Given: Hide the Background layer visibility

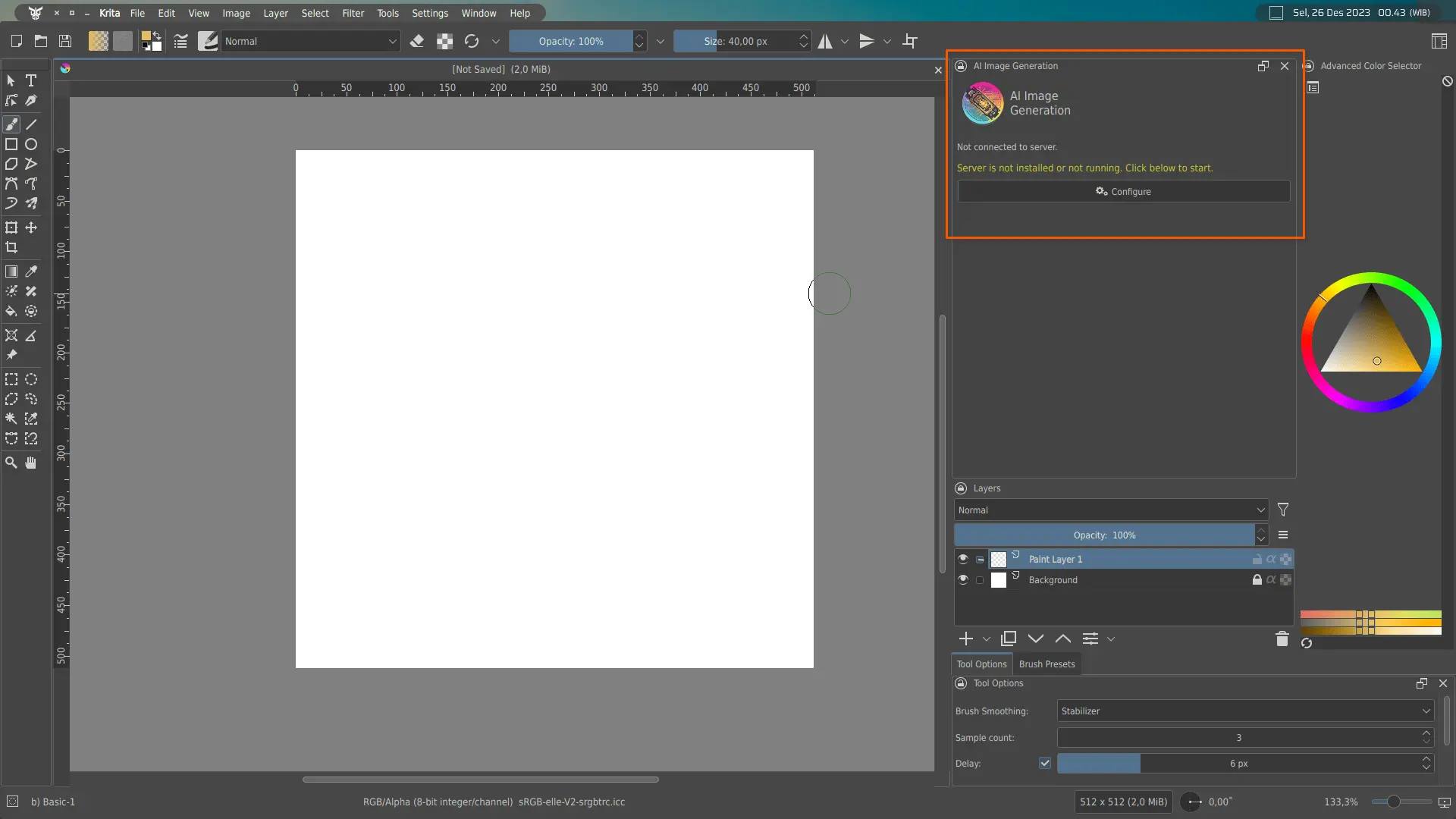Looking at the screenshot, I should 963,579.
